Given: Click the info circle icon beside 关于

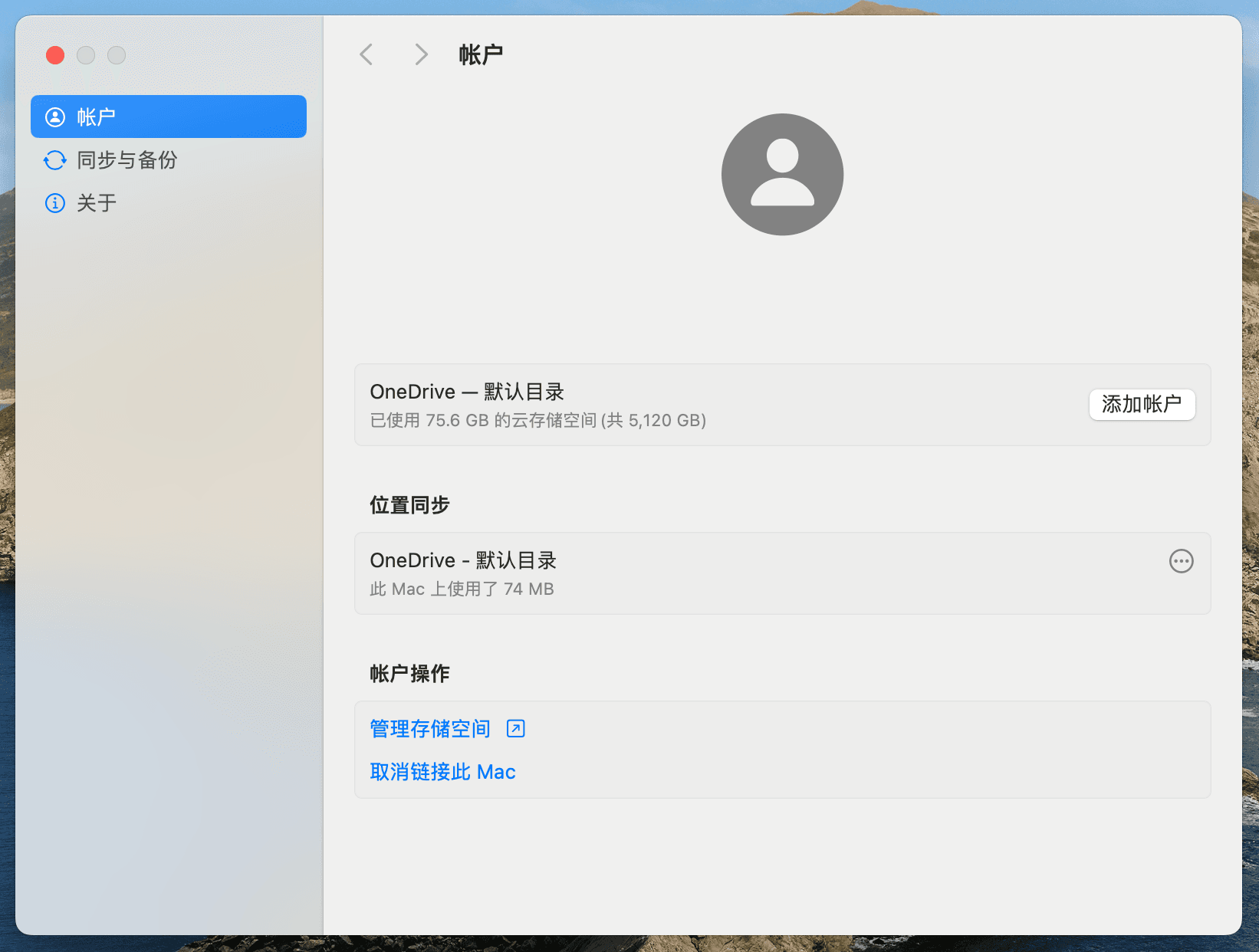Looking at the screenshot, I should pos(55,203).
